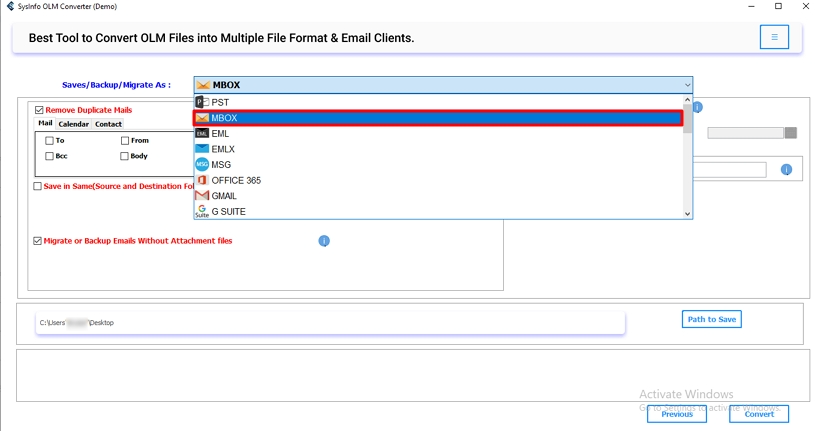Screen dimensions: 815x434
Task: Select the Gmail icon option
Action: (x=202, y=196)
